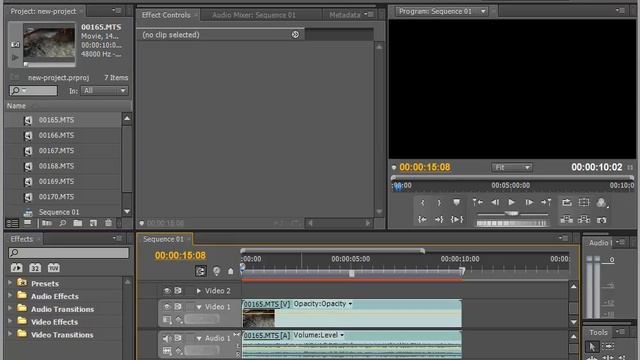640x360 pixels.
Task: Toggle the 32-bit Color effects filter icon
Action: pos(35,268)
